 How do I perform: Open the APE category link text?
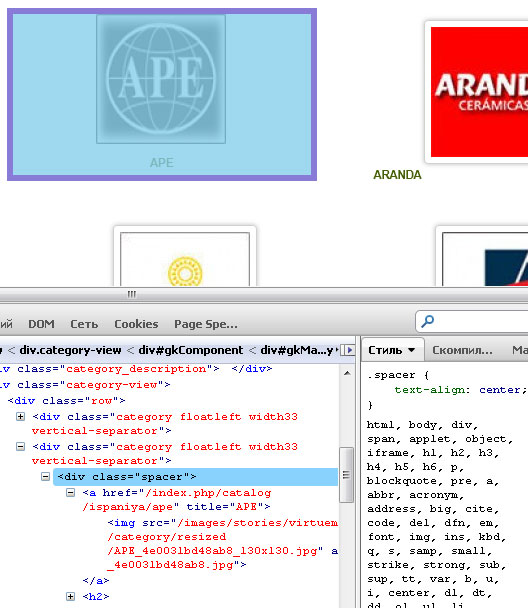tap(162, 162)
